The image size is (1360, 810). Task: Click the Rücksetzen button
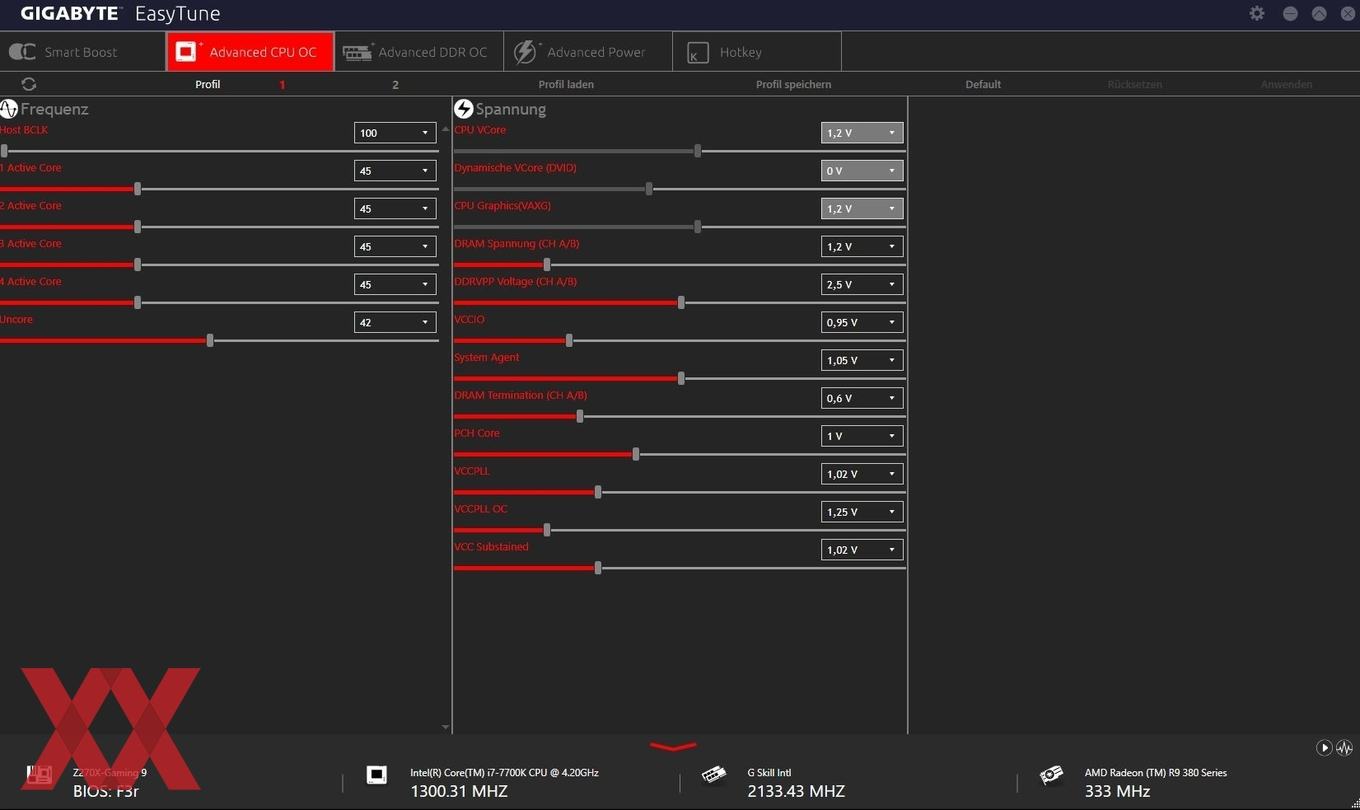1135,85
